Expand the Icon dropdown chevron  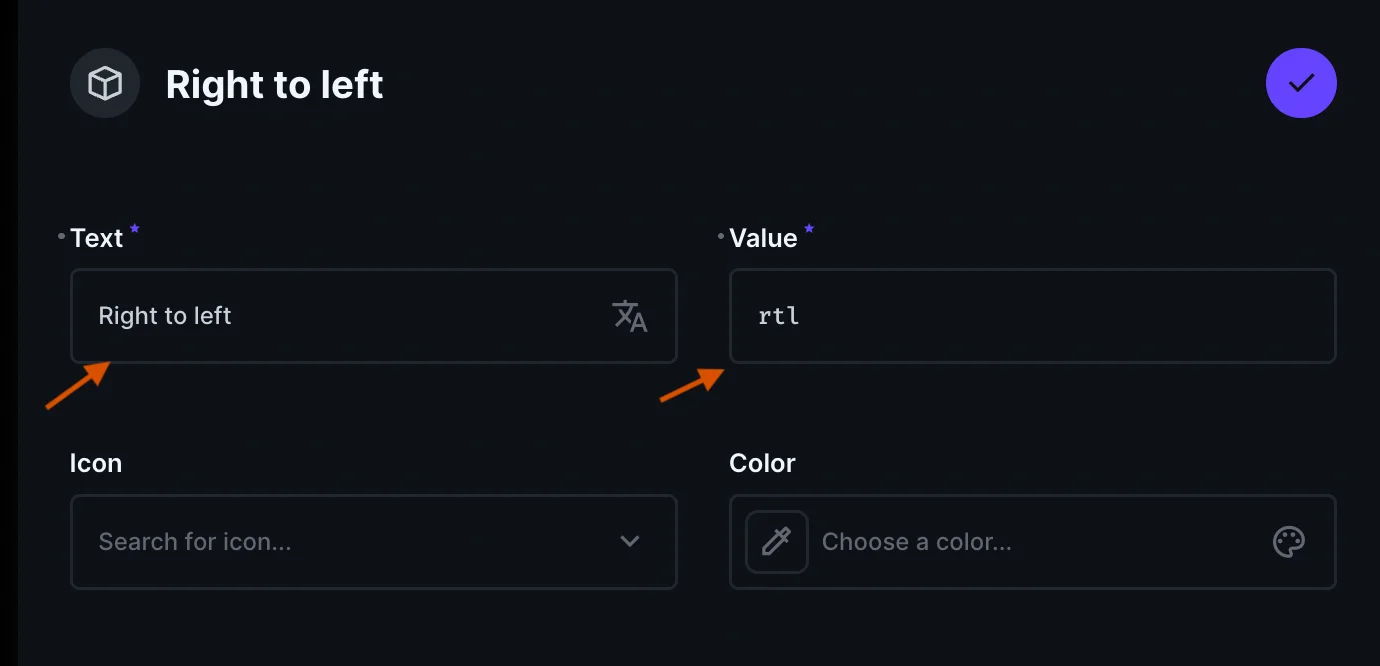click(630, 542)
